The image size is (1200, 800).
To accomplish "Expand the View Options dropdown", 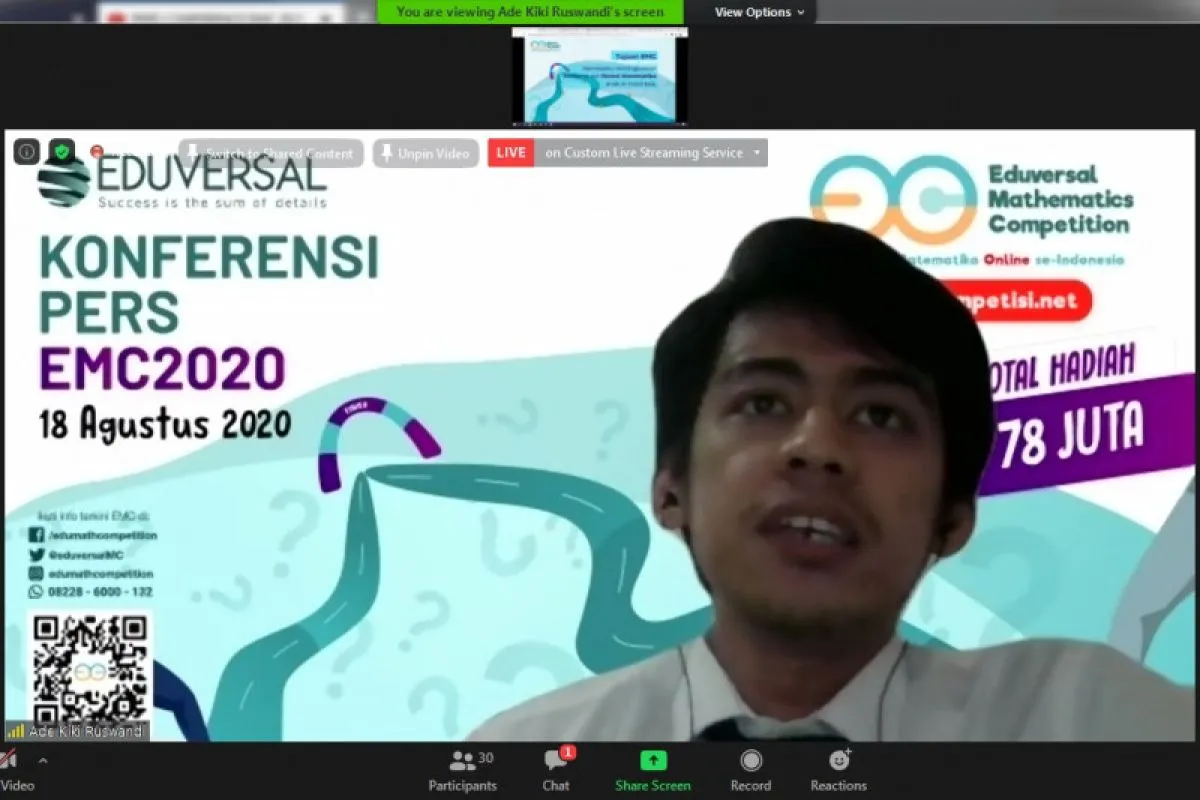I will coord(760,12).
